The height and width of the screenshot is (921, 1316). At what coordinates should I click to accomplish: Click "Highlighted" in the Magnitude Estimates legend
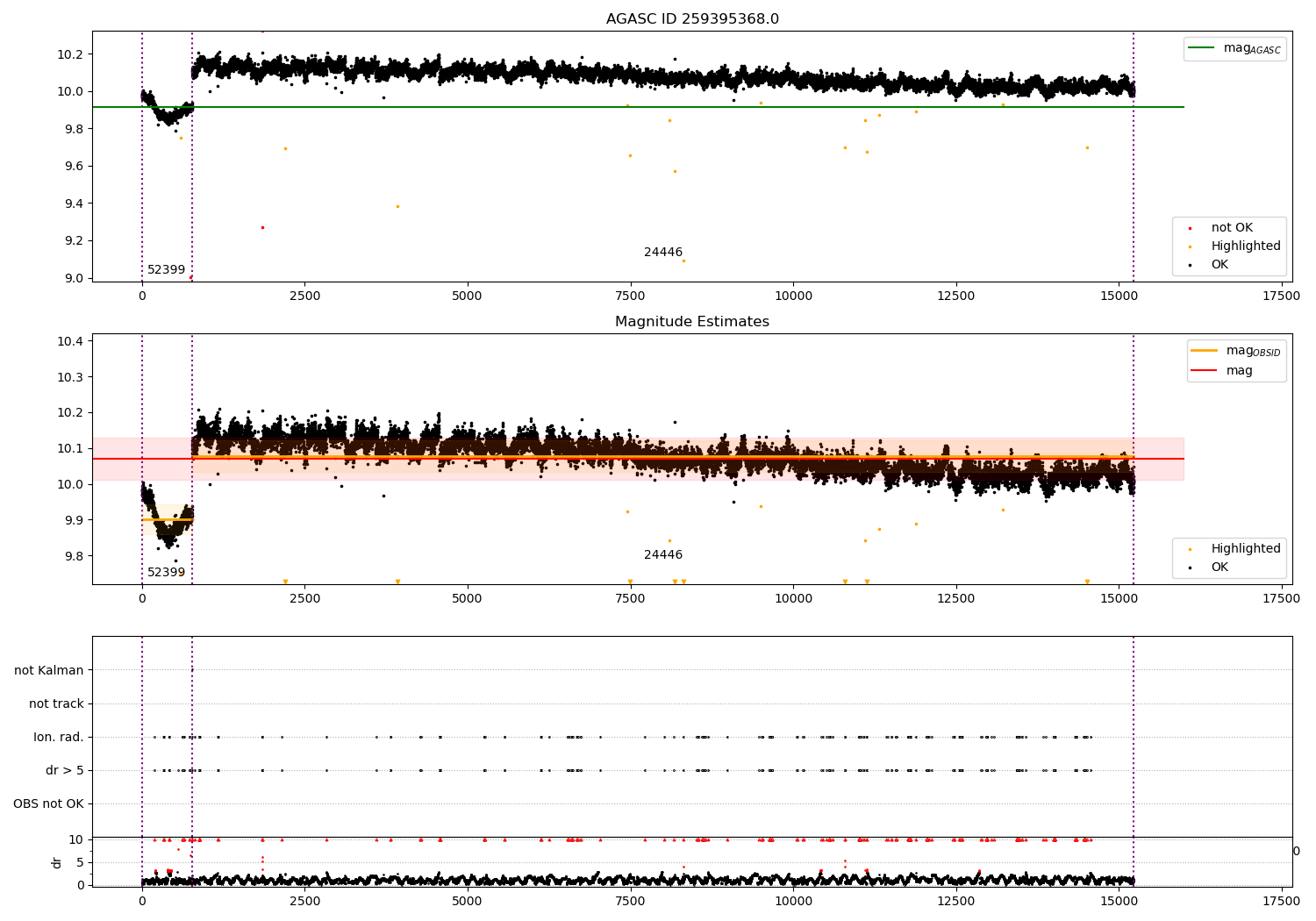pyautogui.click(x=1246, y=549)
